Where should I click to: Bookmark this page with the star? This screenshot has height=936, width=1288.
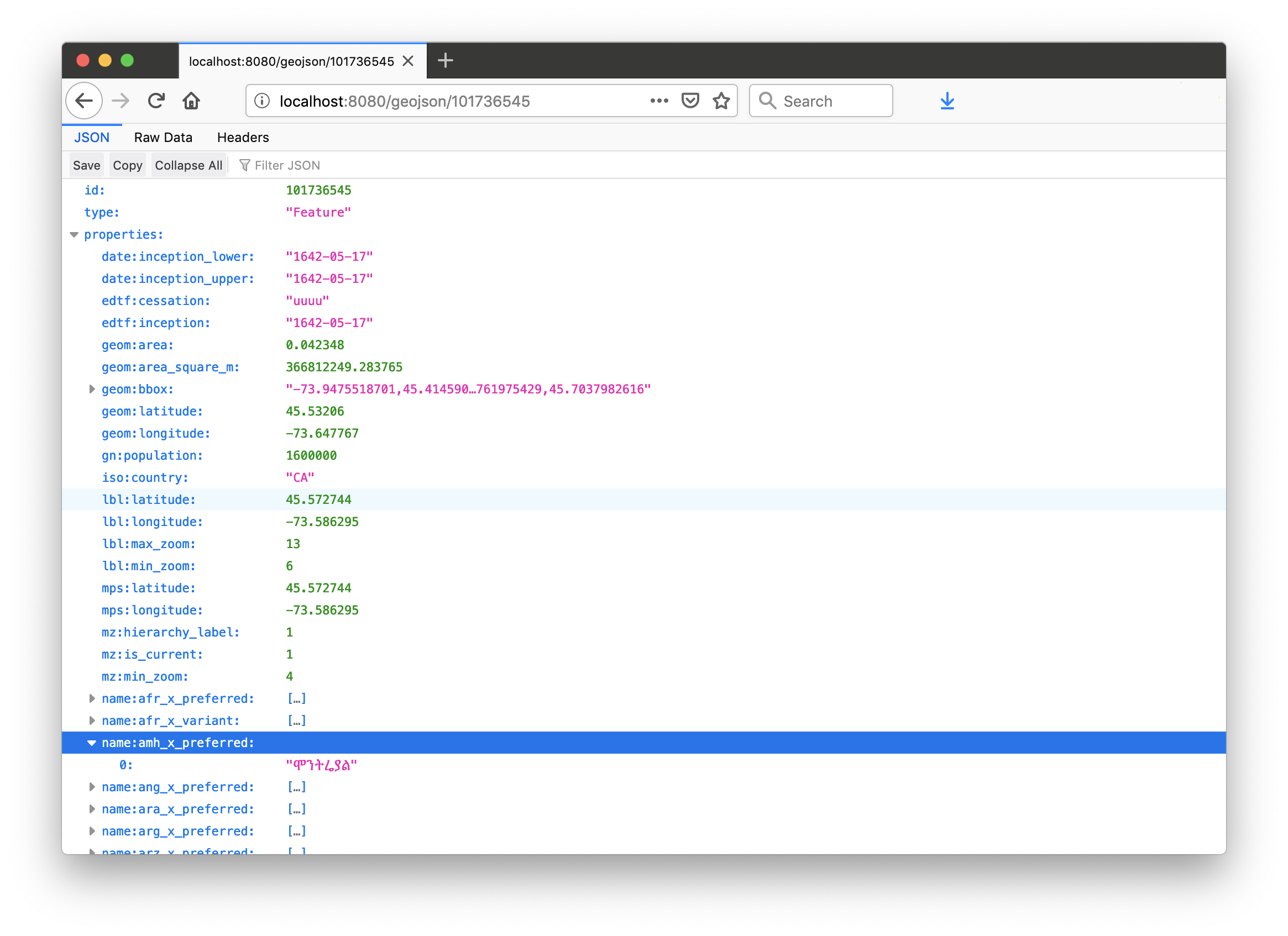(722, 101)
